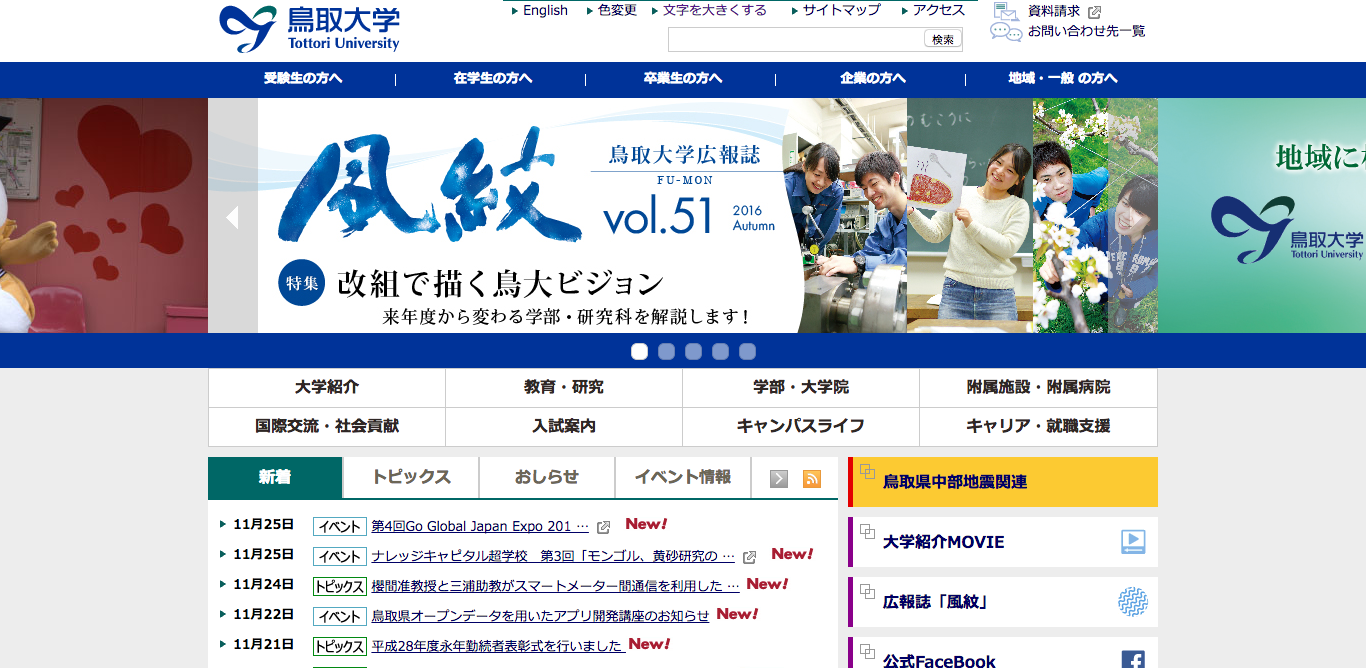This screenshot has height=668, width=1366.
Task: Click the video icon on 大学紹介MOVIE
Action: (1133, 542)
